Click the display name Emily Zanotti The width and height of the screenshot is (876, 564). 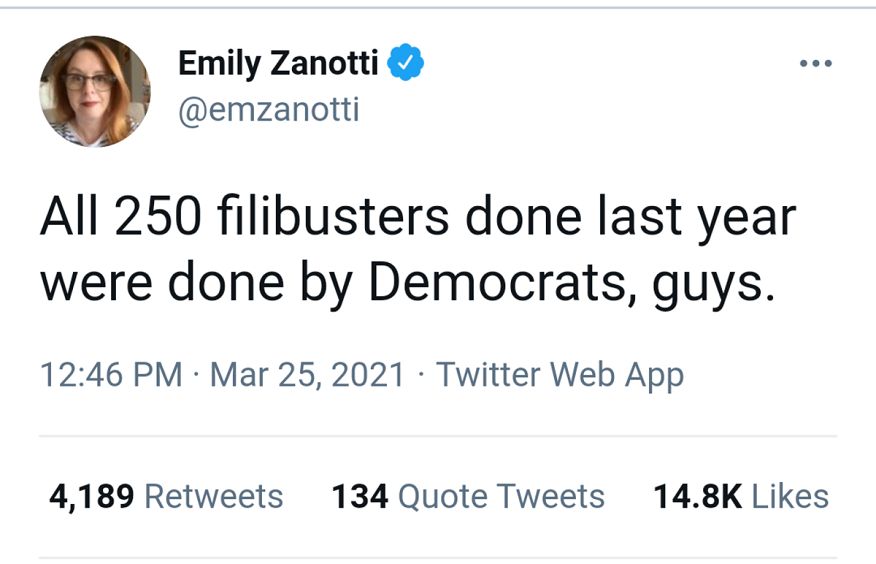278,63
